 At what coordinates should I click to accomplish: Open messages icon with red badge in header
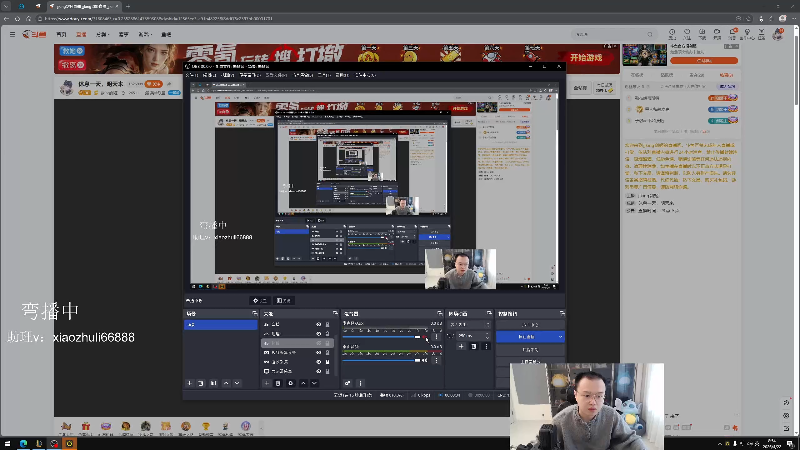pos(733,34)
